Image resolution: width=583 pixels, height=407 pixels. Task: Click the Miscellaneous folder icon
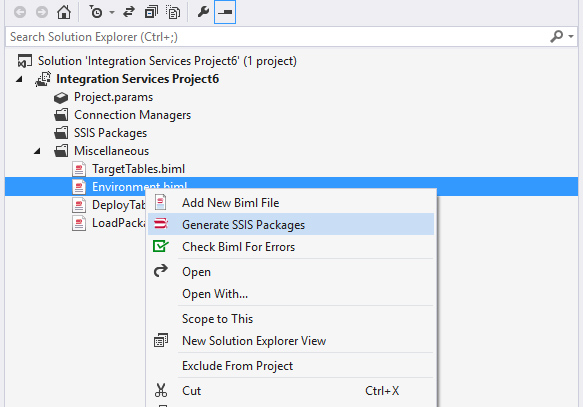(x=61, y=151)
